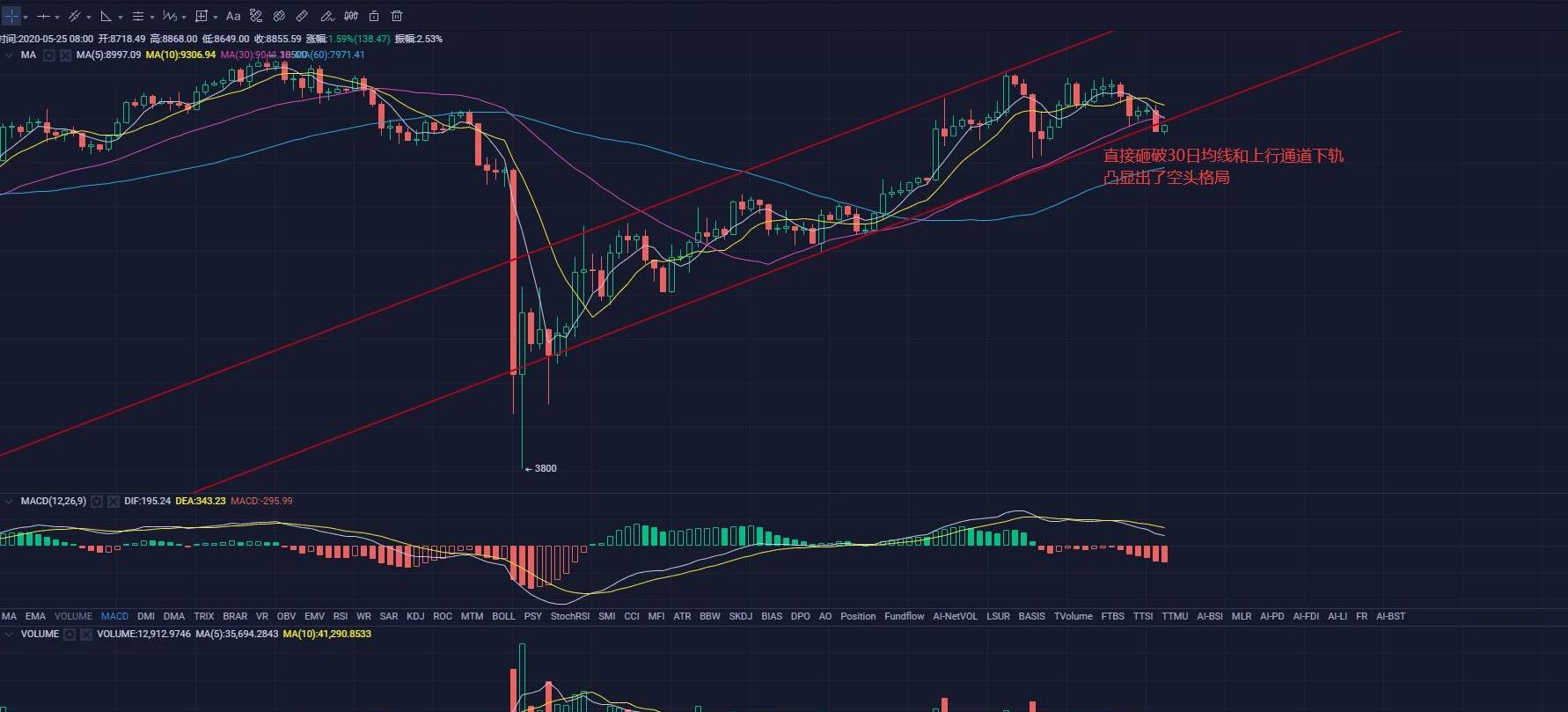The image size is (1568, 712).
Task: Select the horizontal line drawing tool
Action: (42, 16)
